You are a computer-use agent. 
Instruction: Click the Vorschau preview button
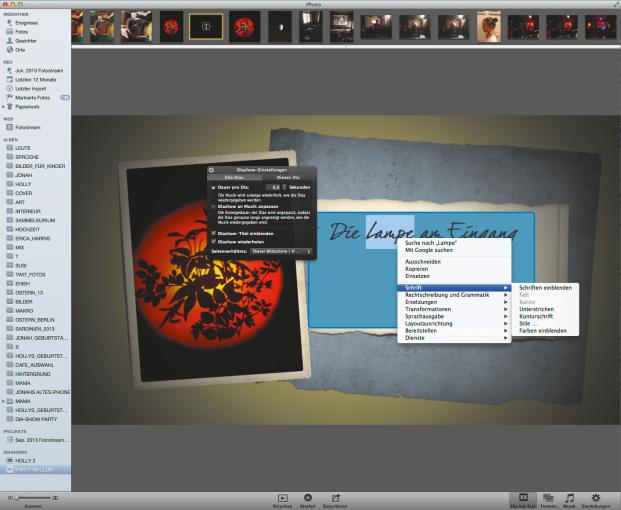click(x=282, y=501)
